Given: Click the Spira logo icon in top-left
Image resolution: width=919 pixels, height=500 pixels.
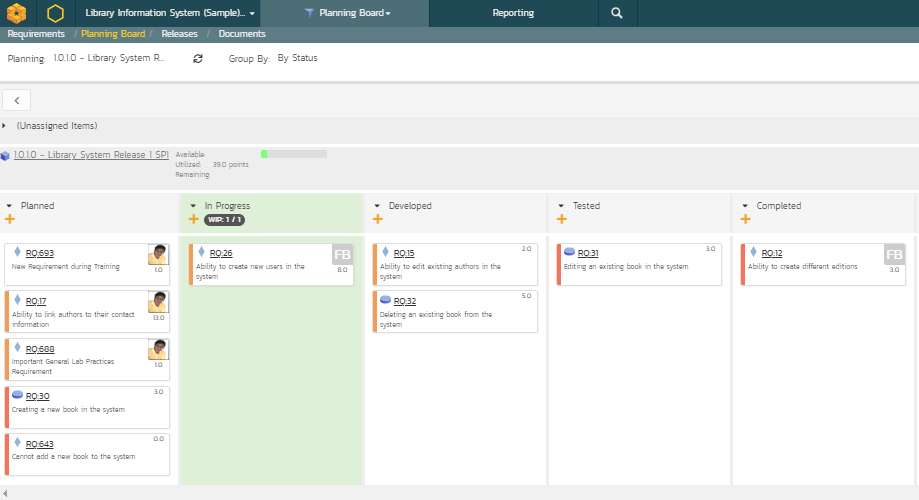Looking at the screenshot, I should (x=16, y=13).
